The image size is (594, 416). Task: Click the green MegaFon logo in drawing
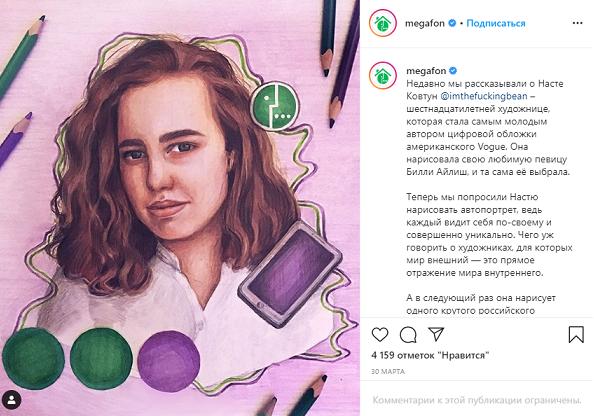click(x=275, y=106)
